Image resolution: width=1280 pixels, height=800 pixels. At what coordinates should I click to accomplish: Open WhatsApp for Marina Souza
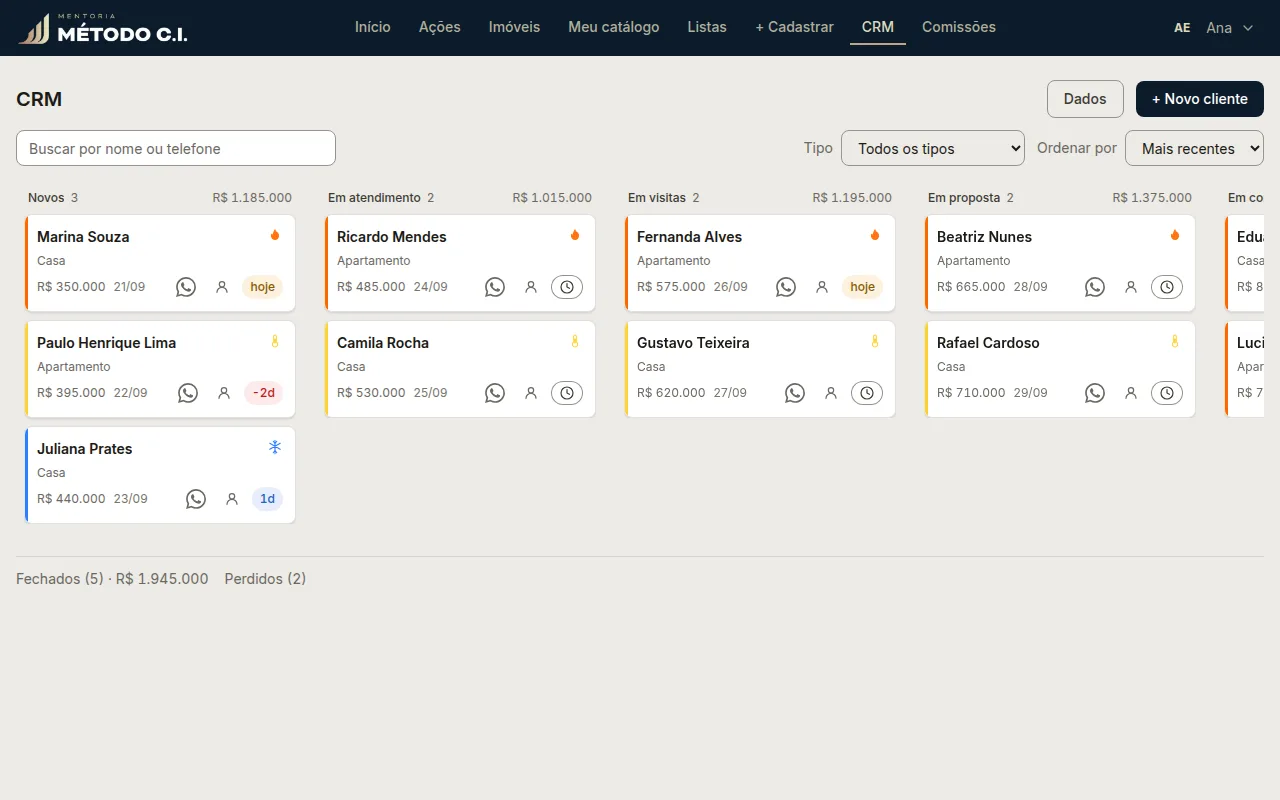(186, 287)
